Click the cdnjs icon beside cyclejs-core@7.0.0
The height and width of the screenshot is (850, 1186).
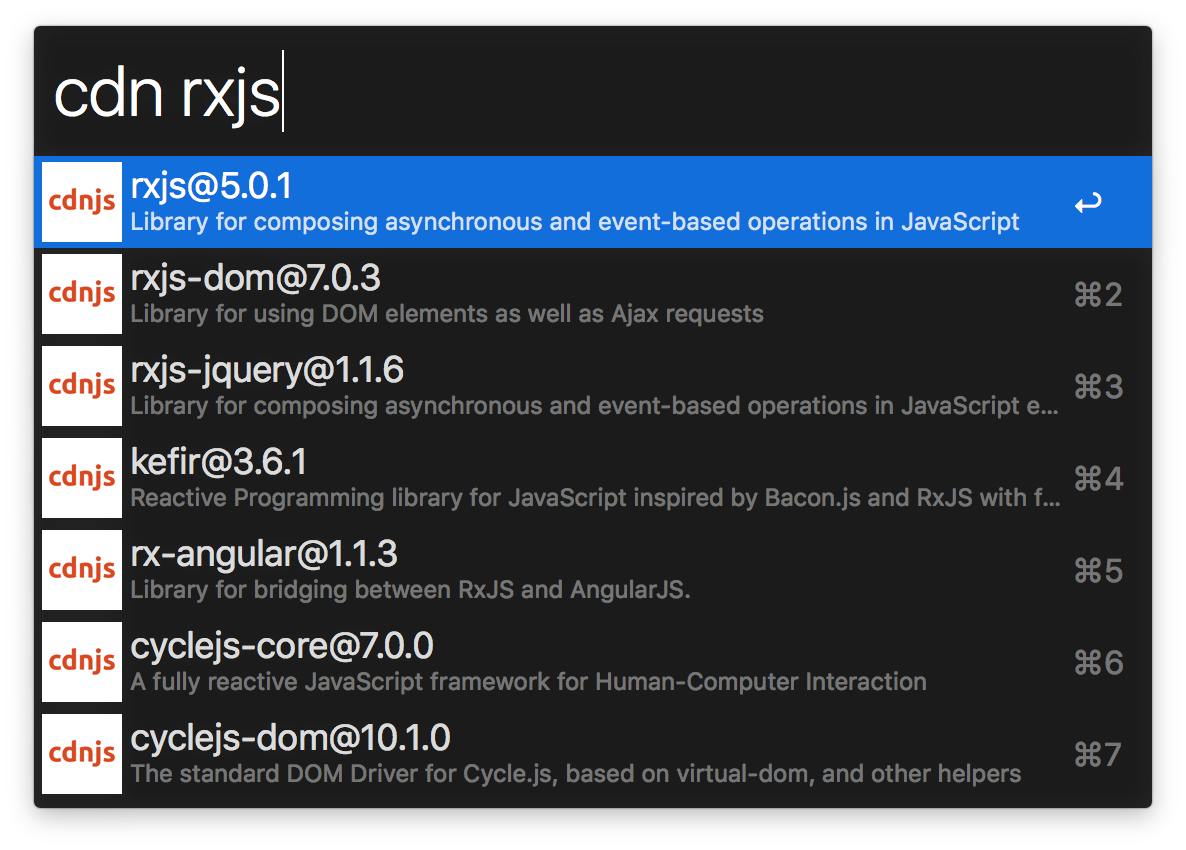coord(82,662)
